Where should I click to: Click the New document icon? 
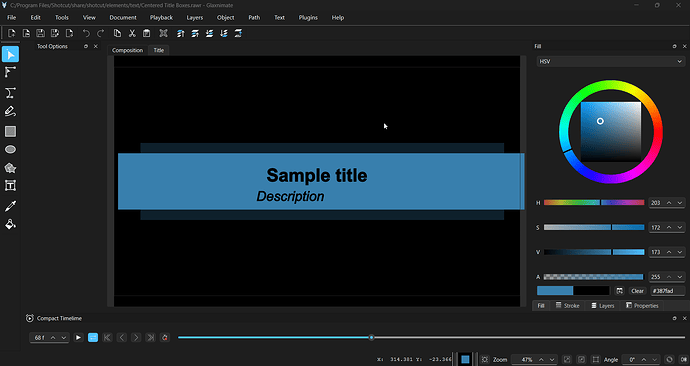point(12,33)
